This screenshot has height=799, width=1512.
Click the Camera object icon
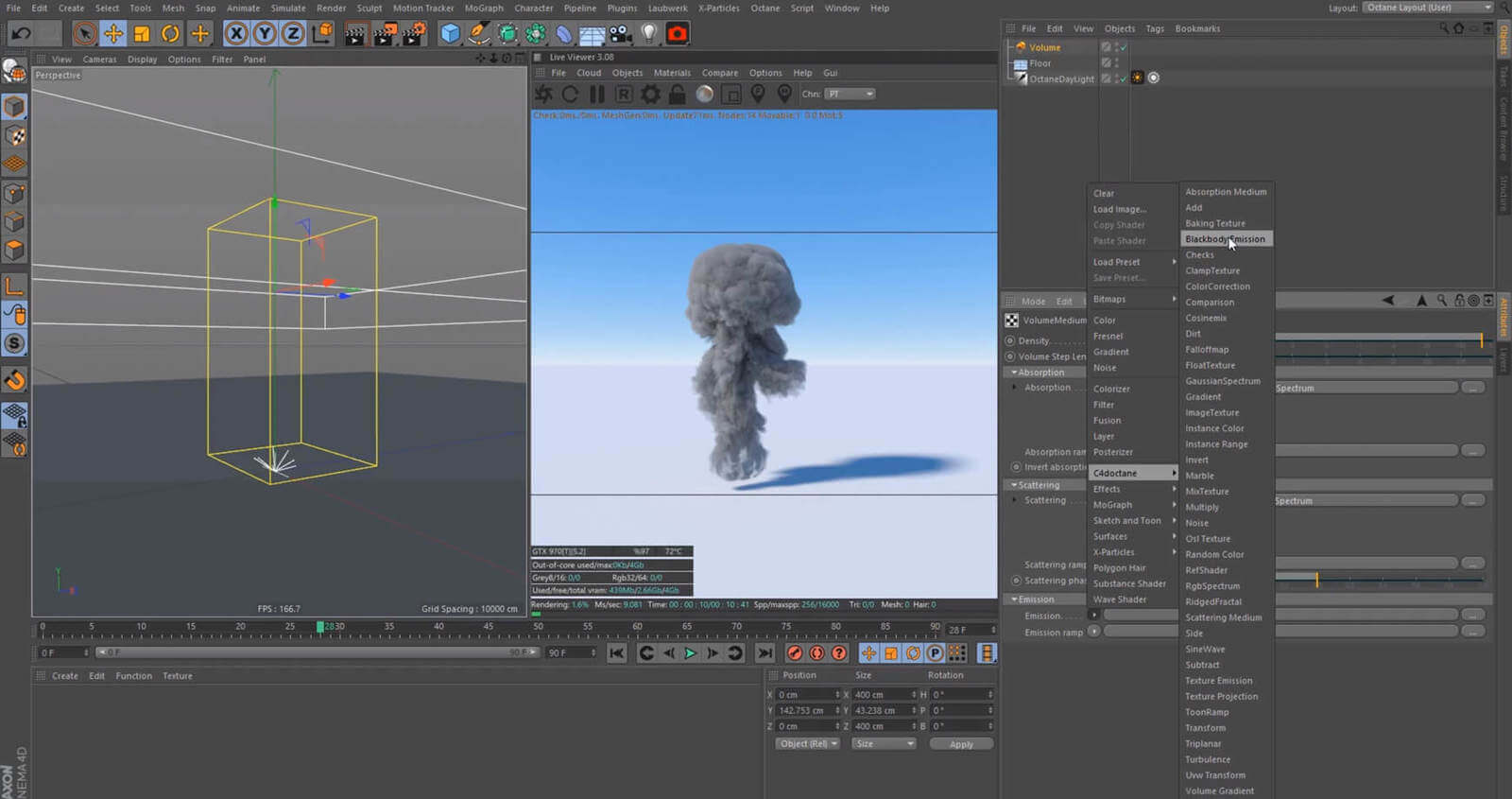620,34
